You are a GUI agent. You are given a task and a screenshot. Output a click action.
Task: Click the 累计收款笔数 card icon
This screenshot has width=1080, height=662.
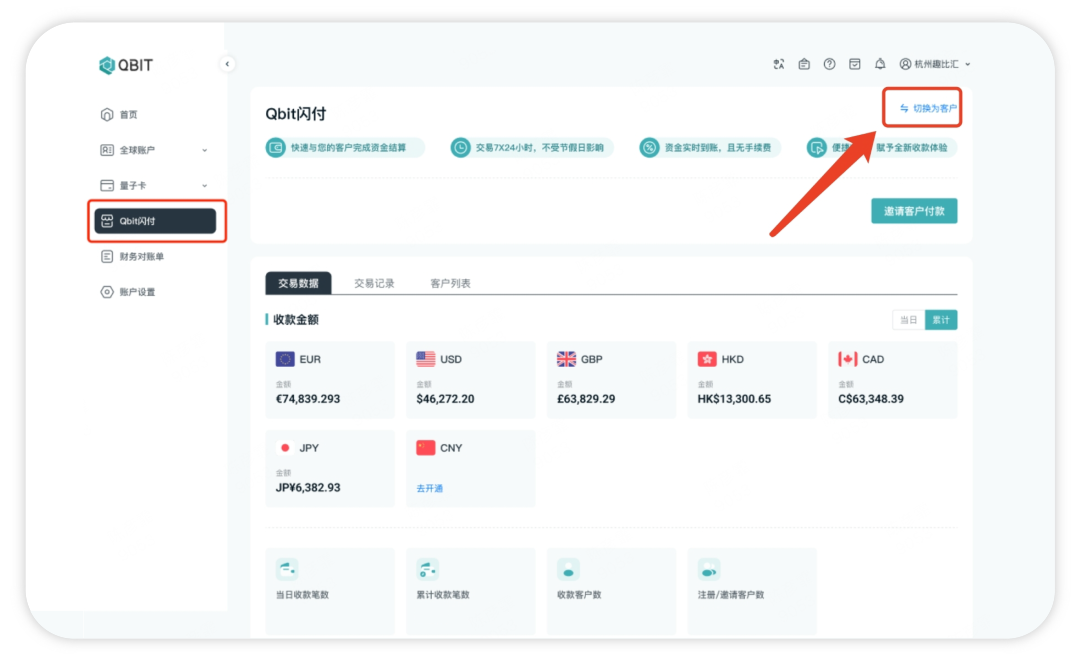[428, 569]
